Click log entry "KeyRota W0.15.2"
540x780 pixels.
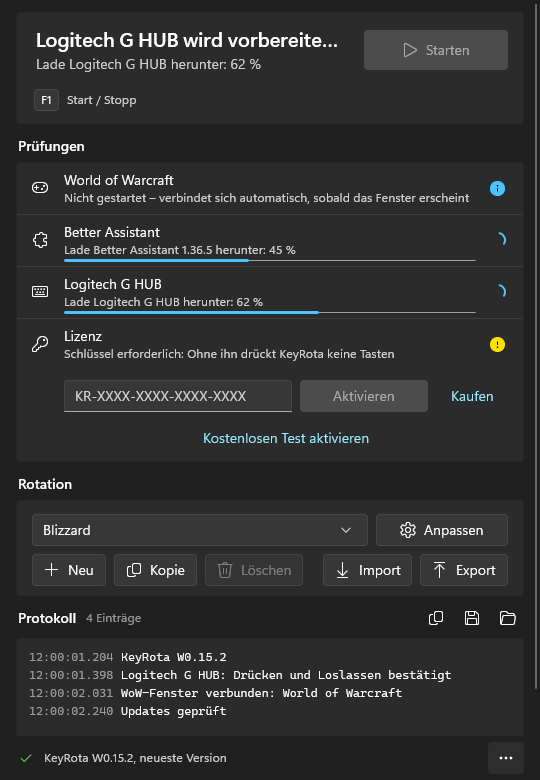pyautogui.click(x=174, y=657)
